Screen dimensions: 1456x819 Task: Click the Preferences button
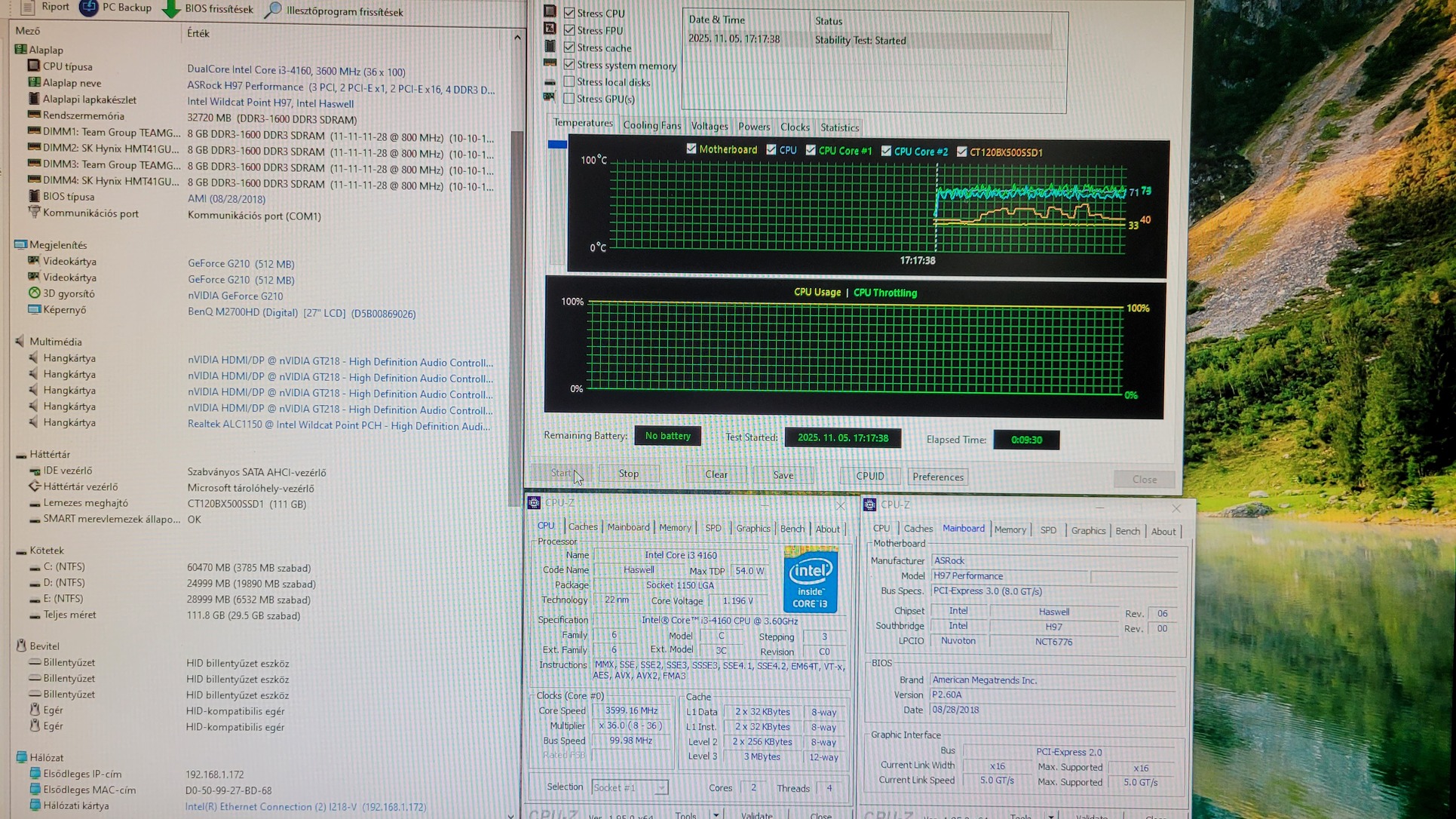937,477
